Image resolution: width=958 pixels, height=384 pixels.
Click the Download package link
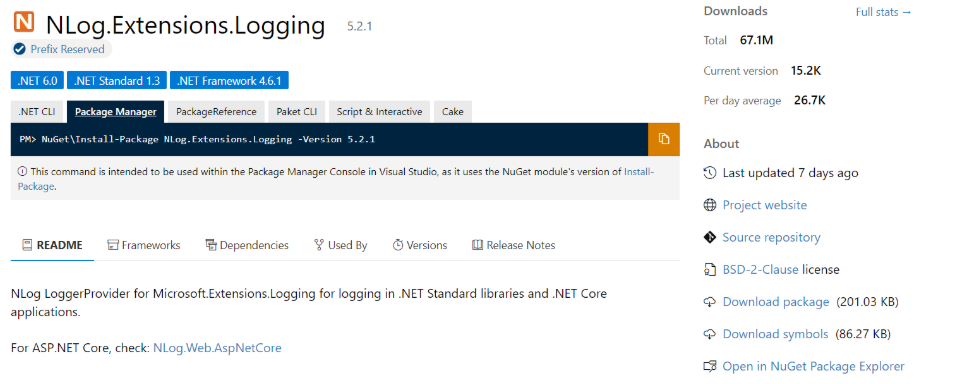click(x=776, y=302)
